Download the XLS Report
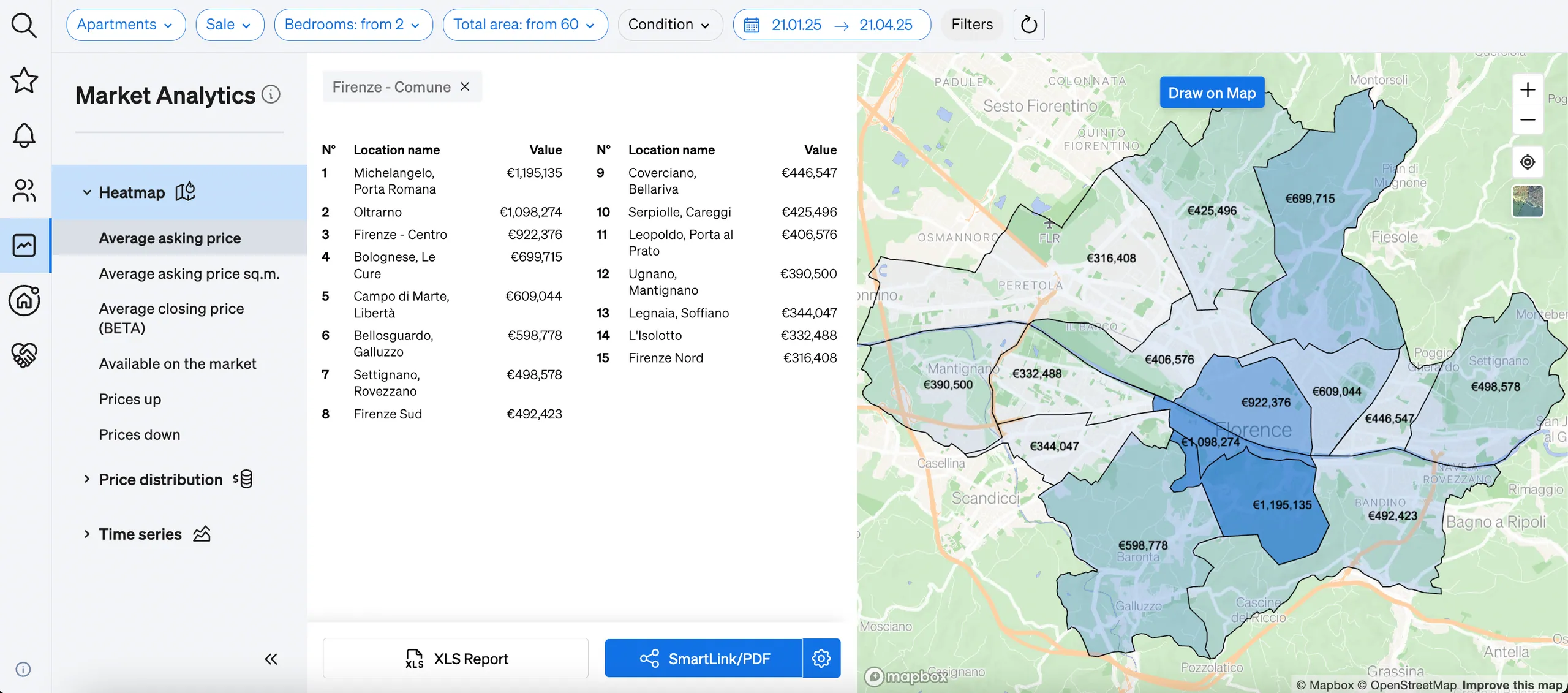Viewport: 1568px width, 693px height. (456, 658)
